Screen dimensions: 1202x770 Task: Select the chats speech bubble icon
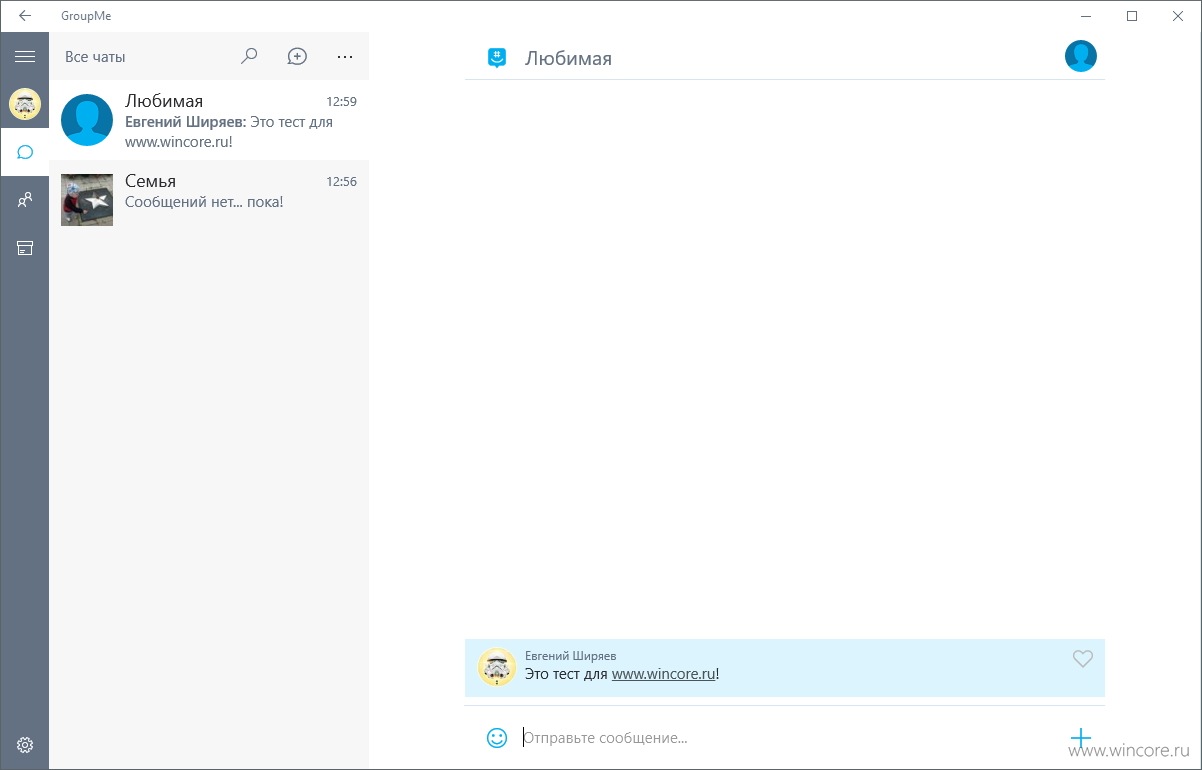(x=25, y=152)
